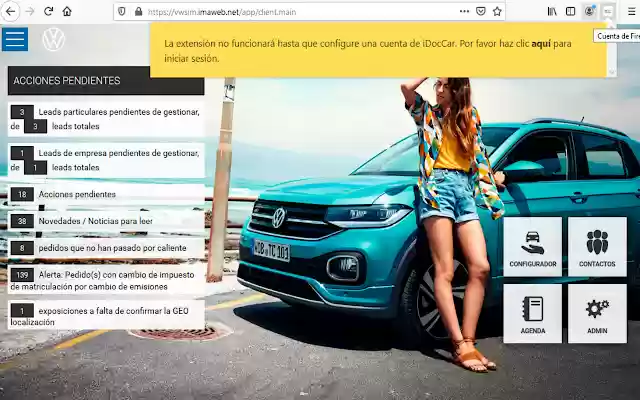This screenshot has width=640, height=400.
Task: Click the 38 news count badge
Action: [x=22, y=221]
